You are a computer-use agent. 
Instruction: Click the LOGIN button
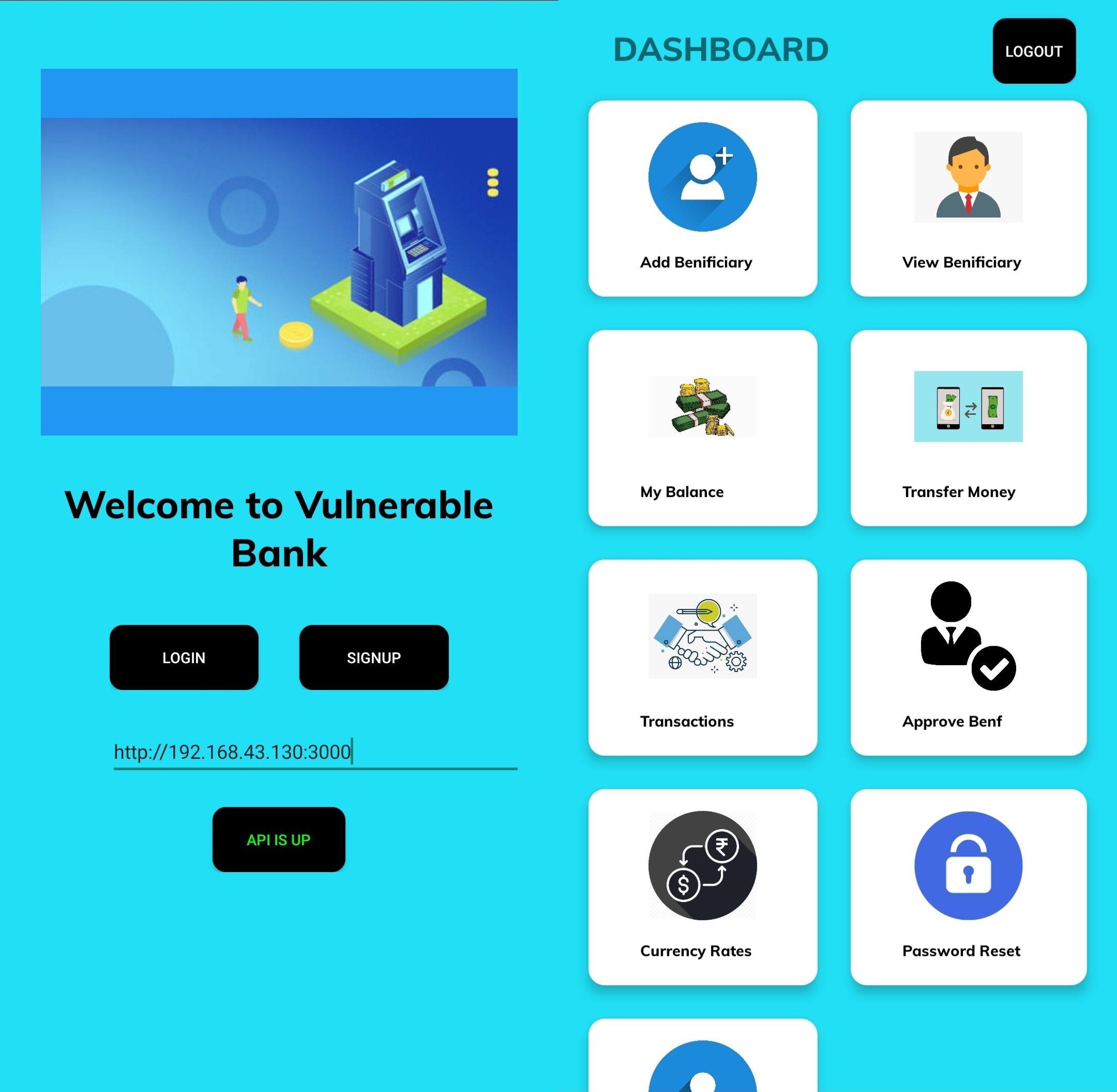click(184, 658)
